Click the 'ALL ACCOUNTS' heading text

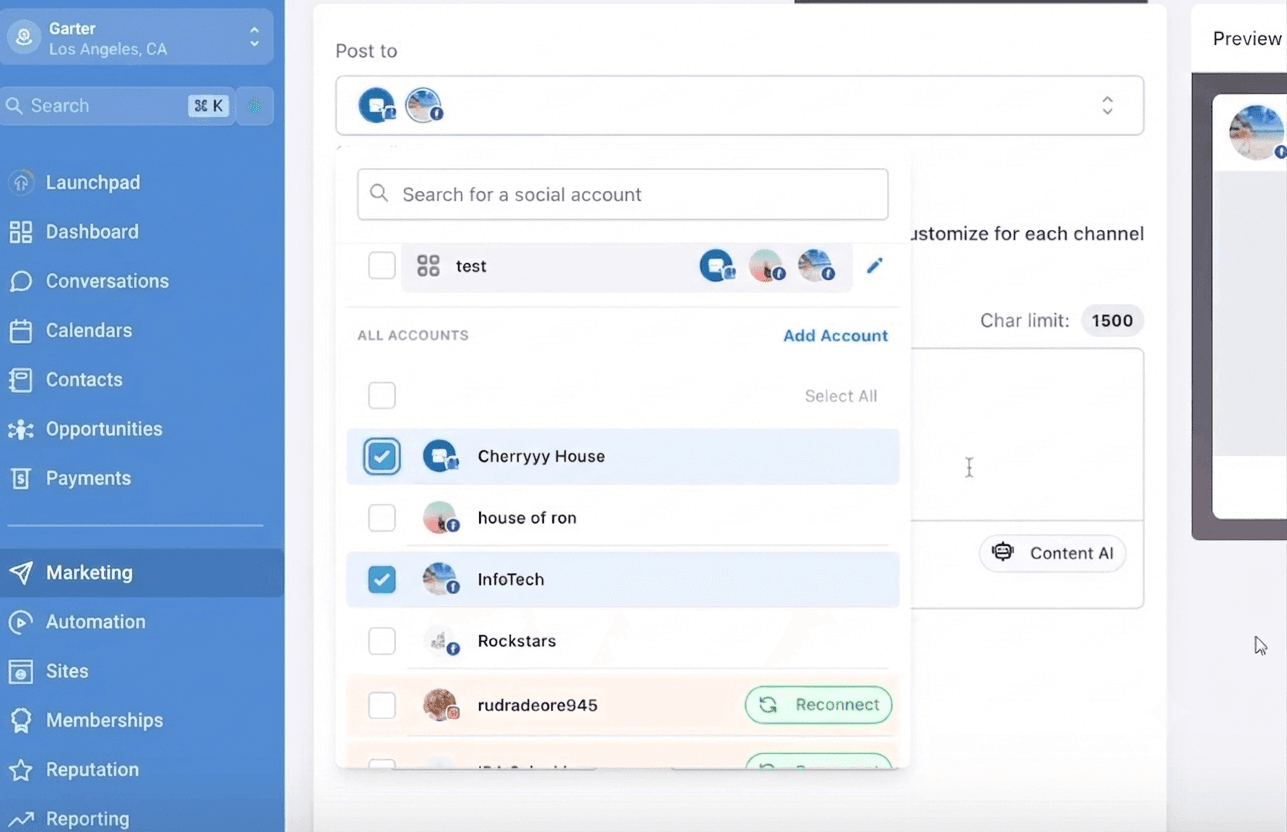pos(413,335)
